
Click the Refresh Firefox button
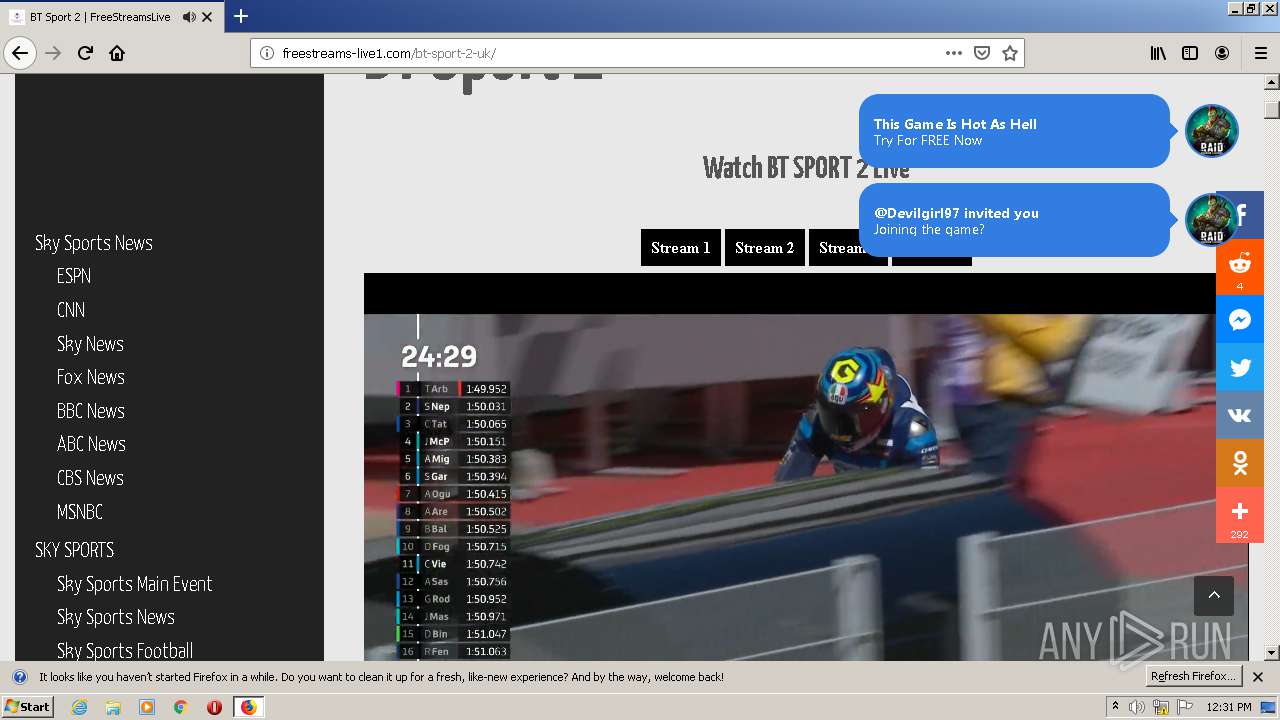(1194, 676)
